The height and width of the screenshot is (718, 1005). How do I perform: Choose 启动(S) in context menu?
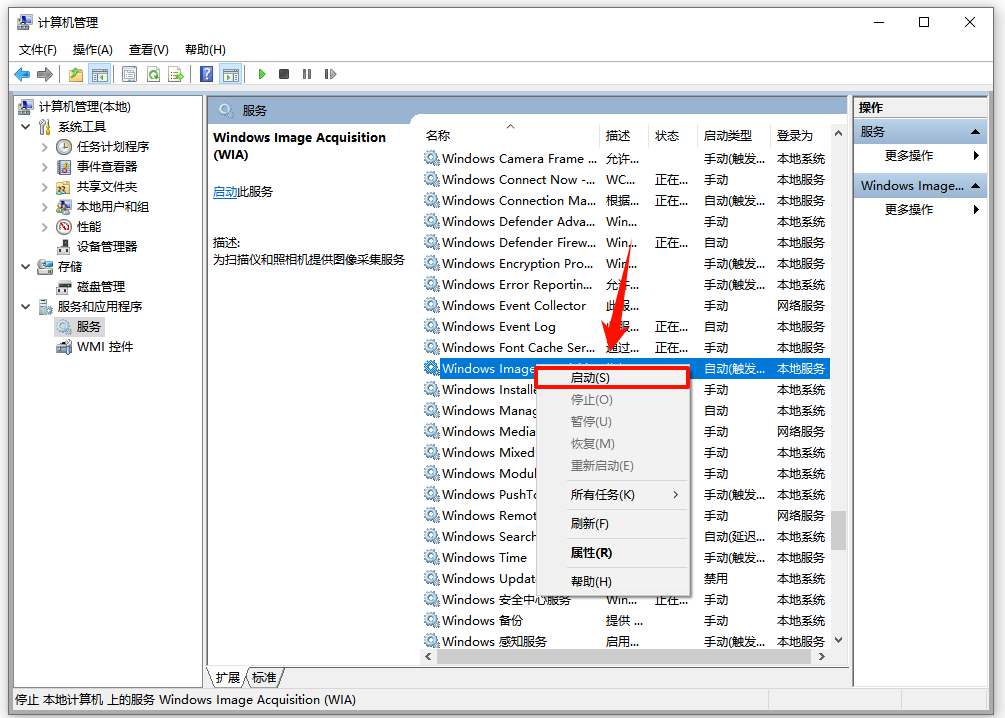612,378
